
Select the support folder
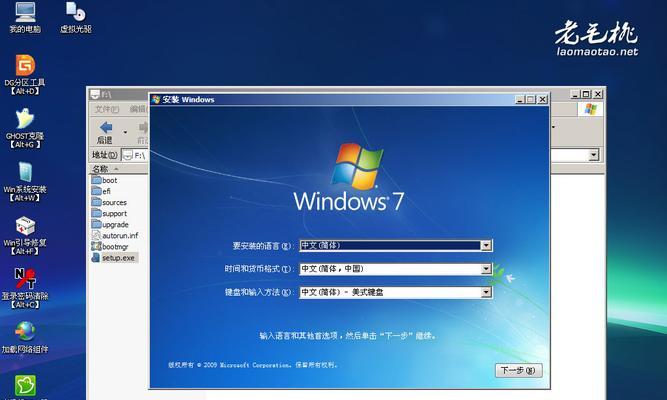tap(109, 213)
